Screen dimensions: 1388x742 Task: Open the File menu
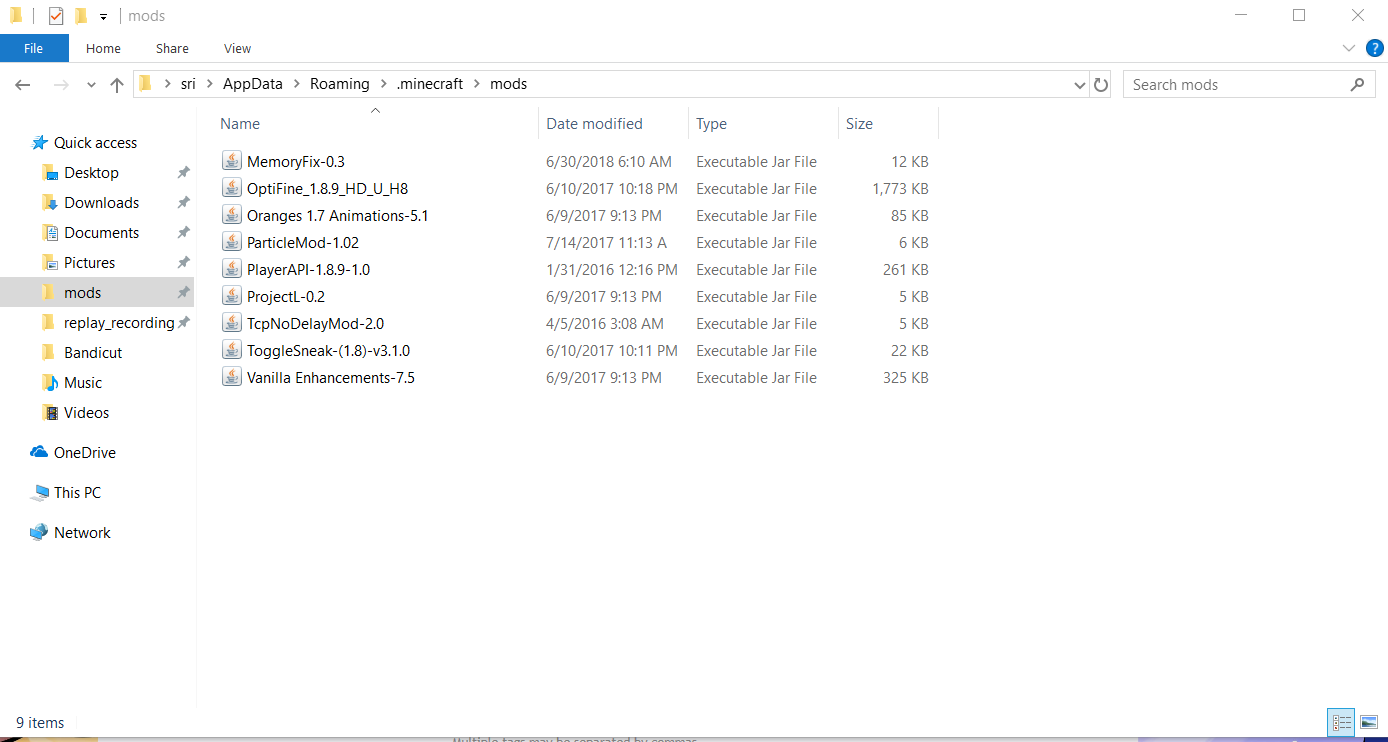(34, 48)
